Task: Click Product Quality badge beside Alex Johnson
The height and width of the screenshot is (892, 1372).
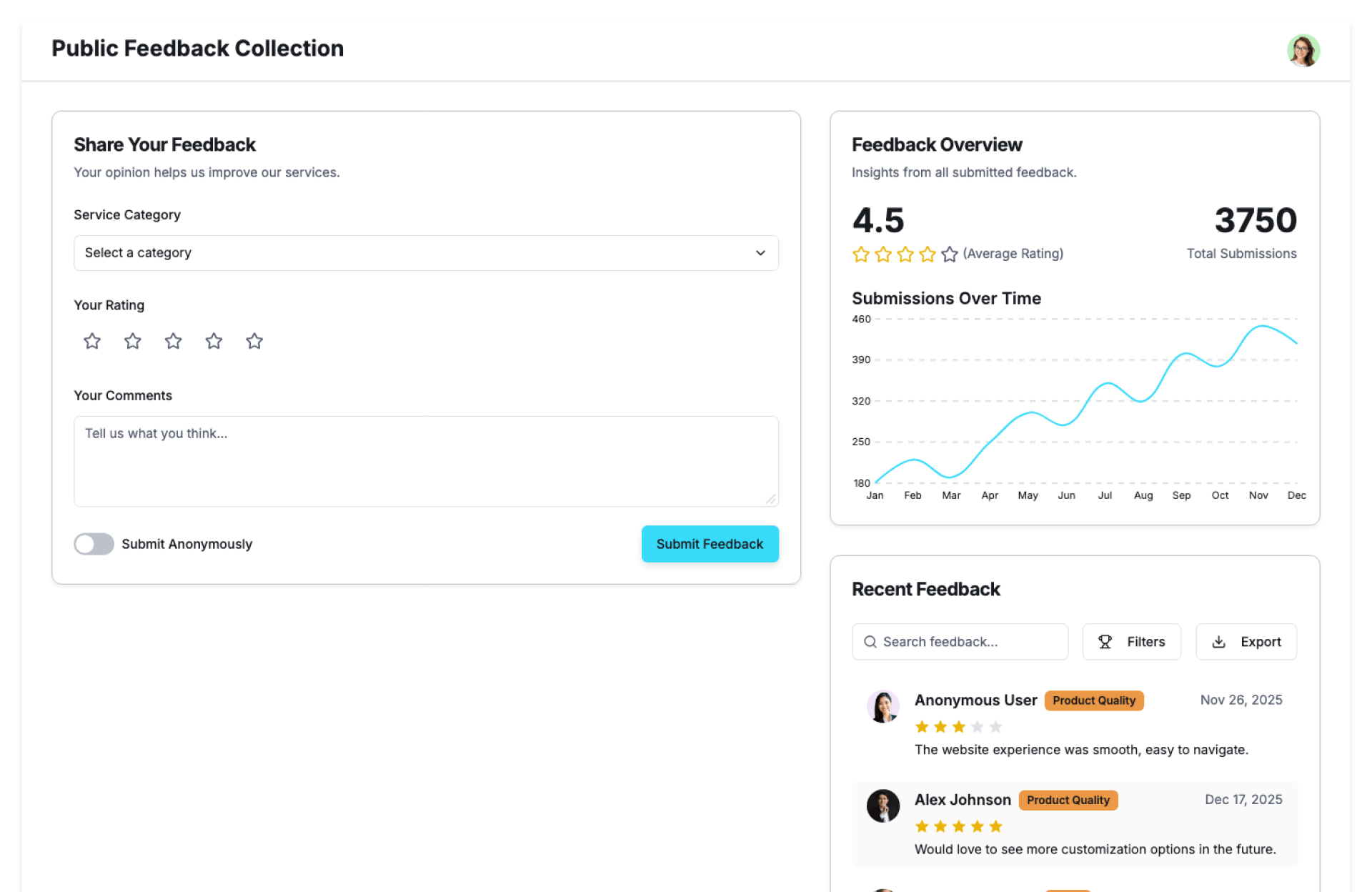Action: coord(1068,800)
